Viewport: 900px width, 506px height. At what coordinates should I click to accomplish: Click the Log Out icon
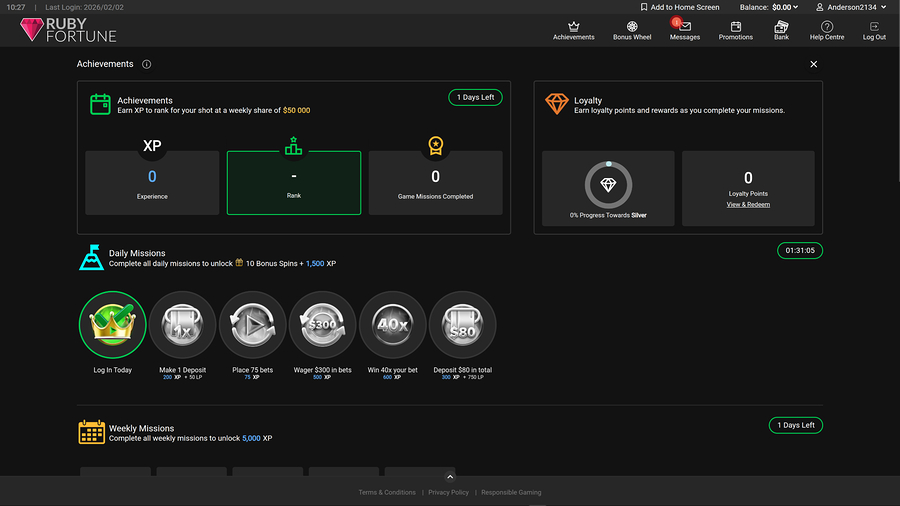[874, 30]
